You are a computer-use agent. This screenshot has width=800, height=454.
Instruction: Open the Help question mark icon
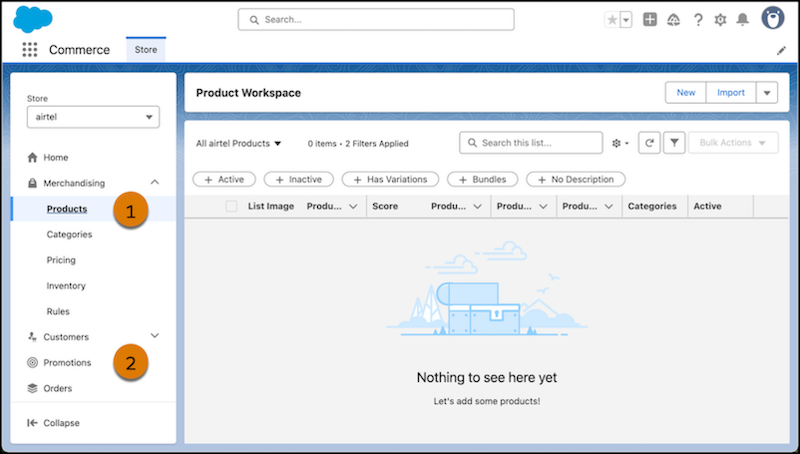click(x=697, y=20)
